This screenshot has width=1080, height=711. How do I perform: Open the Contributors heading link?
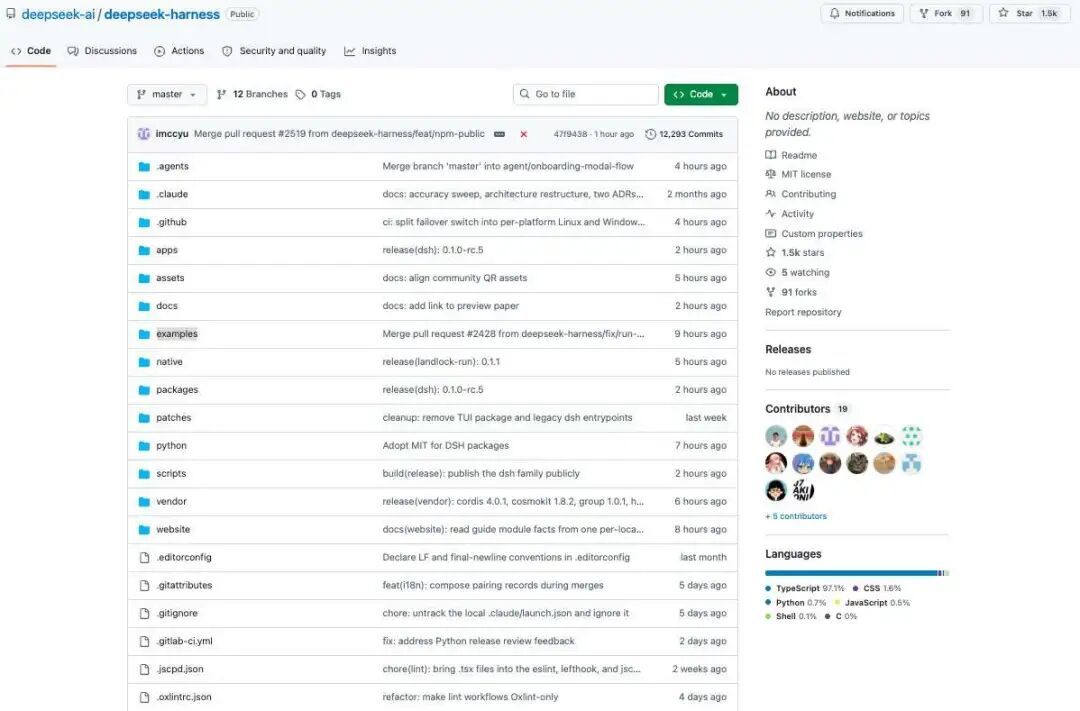click(x=798, y=409)
